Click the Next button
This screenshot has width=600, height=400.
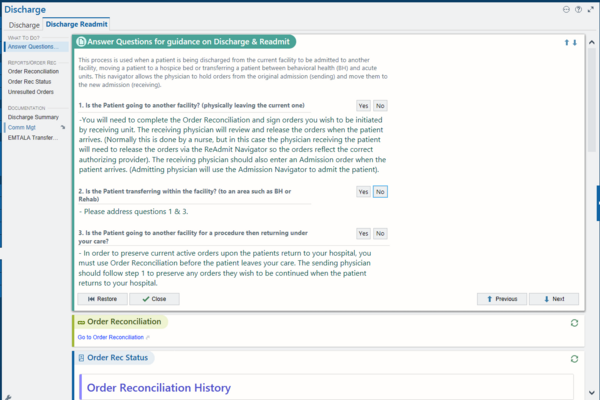[x=553, y=299]
